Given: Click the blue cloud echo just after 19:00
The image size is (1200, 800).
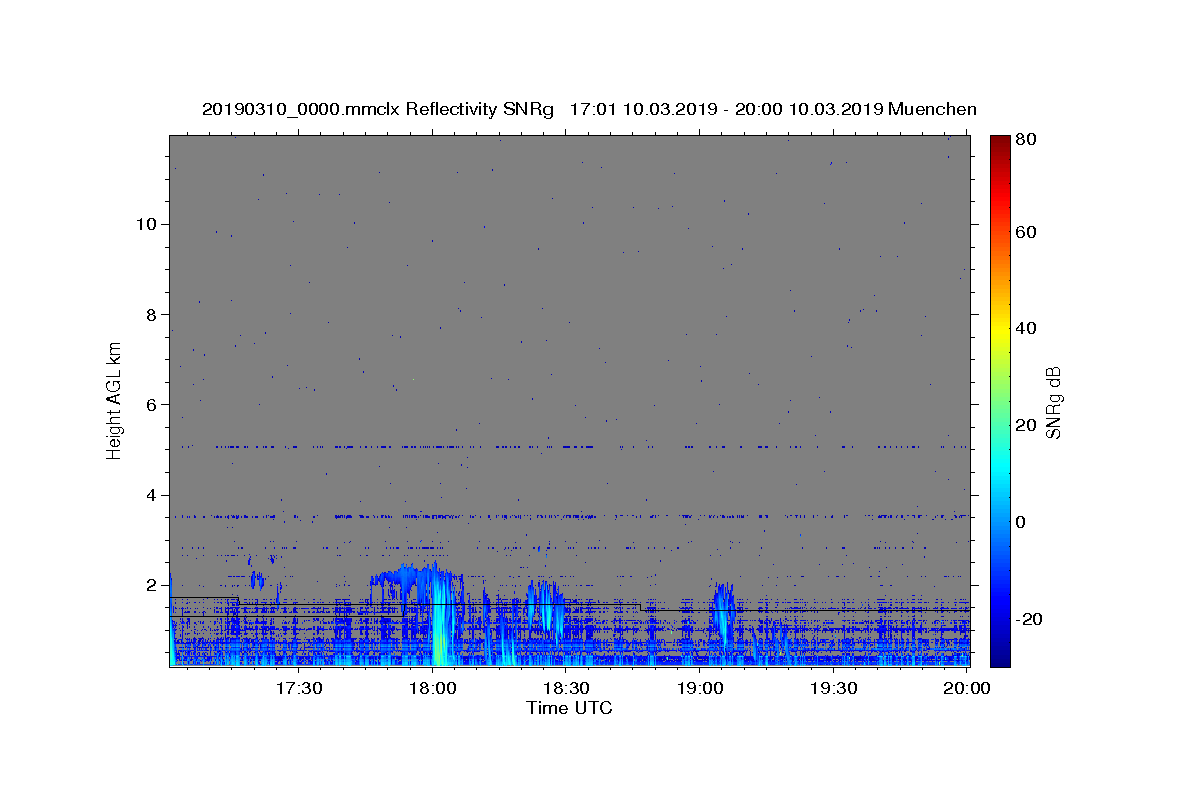Looking at the screenshot, I should coord(722,610).
